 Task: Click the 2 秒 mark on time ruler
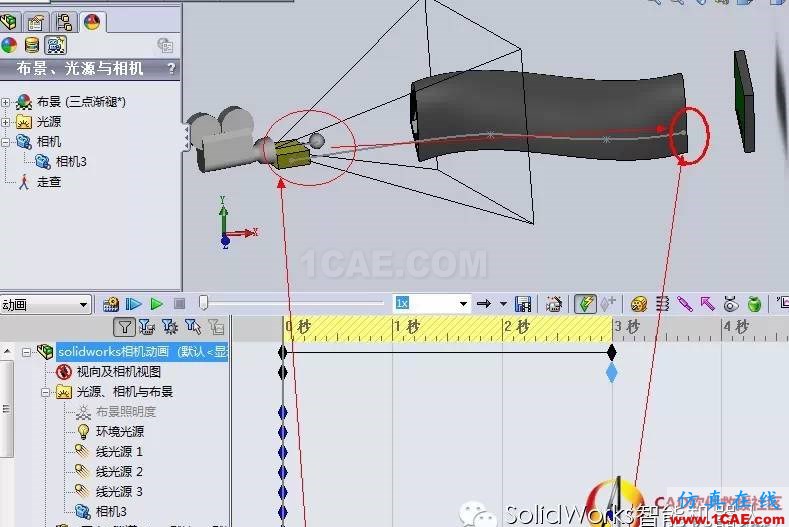pyautogui.click(x=517, y=328)
